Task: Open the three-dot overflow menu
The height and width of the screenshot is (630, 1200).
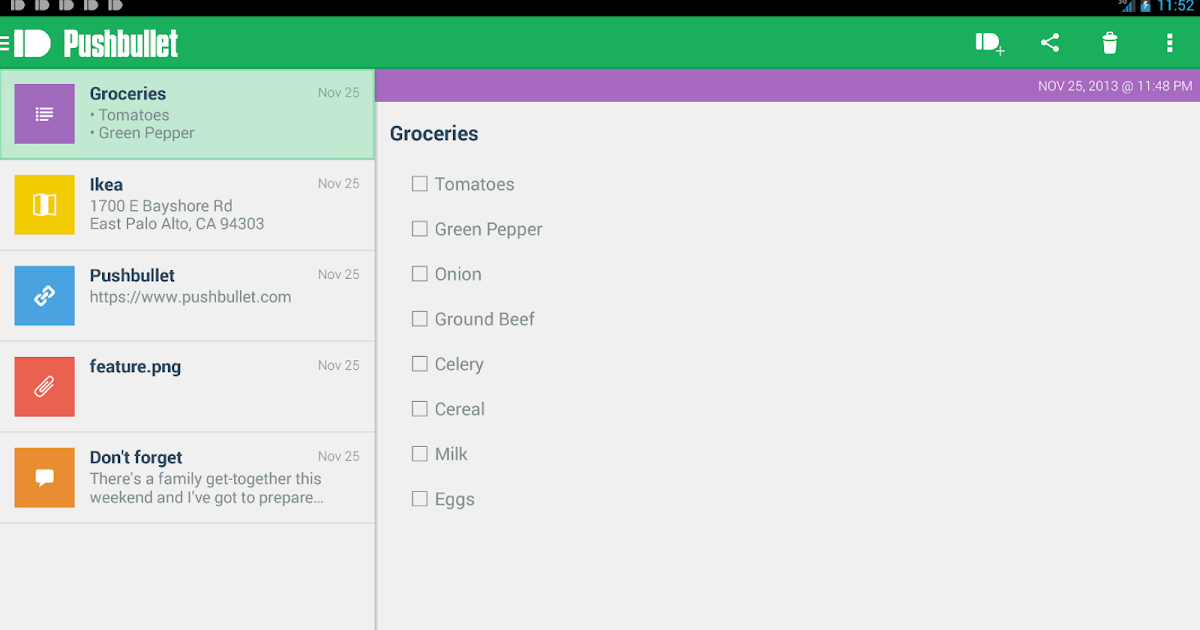Action: (1169, 43)
